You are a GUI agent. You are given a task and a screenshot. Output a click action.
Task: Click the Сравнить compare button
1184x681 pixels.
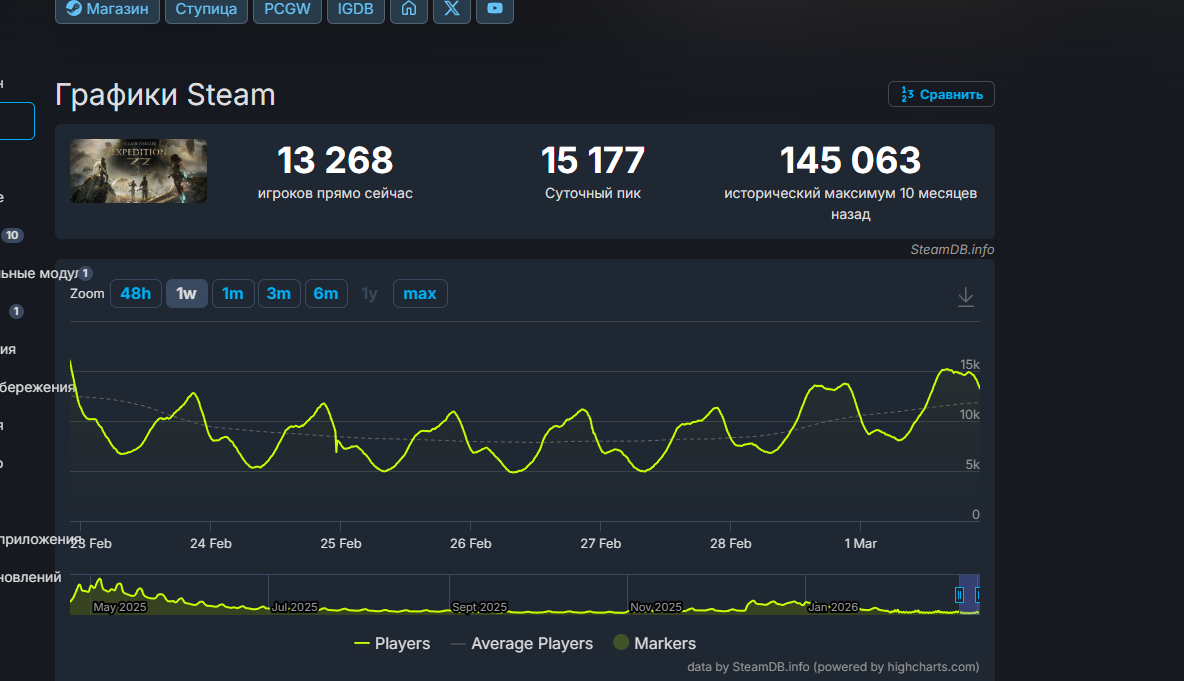[941, 94]
